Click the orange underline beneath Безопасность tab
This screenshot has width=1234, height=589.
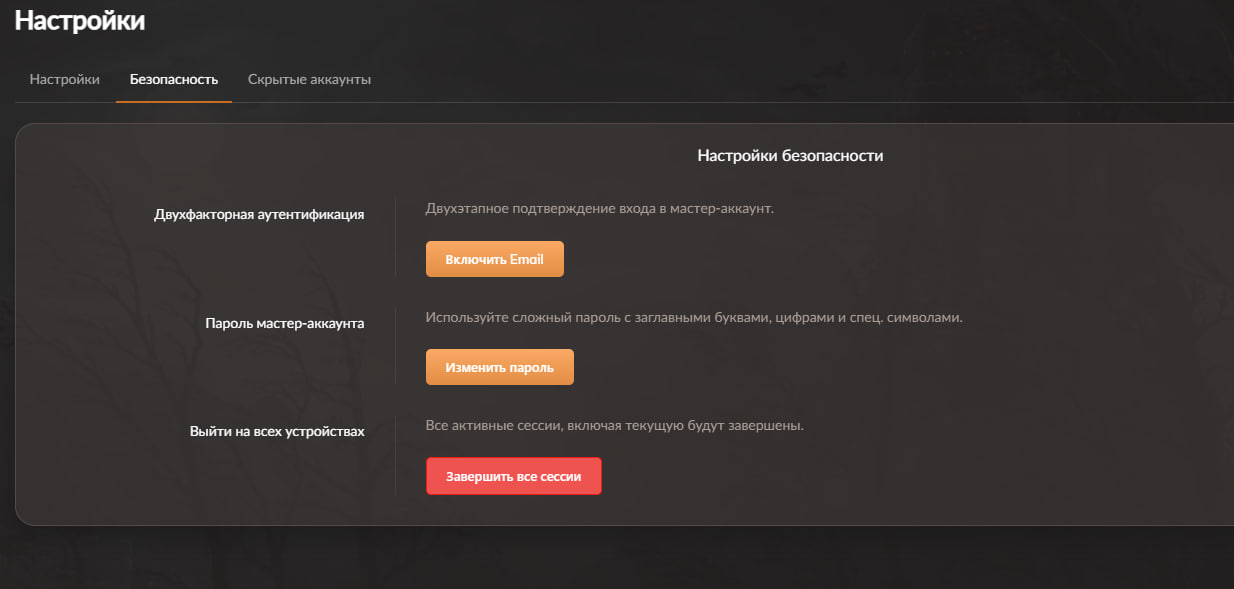(174, 101)
